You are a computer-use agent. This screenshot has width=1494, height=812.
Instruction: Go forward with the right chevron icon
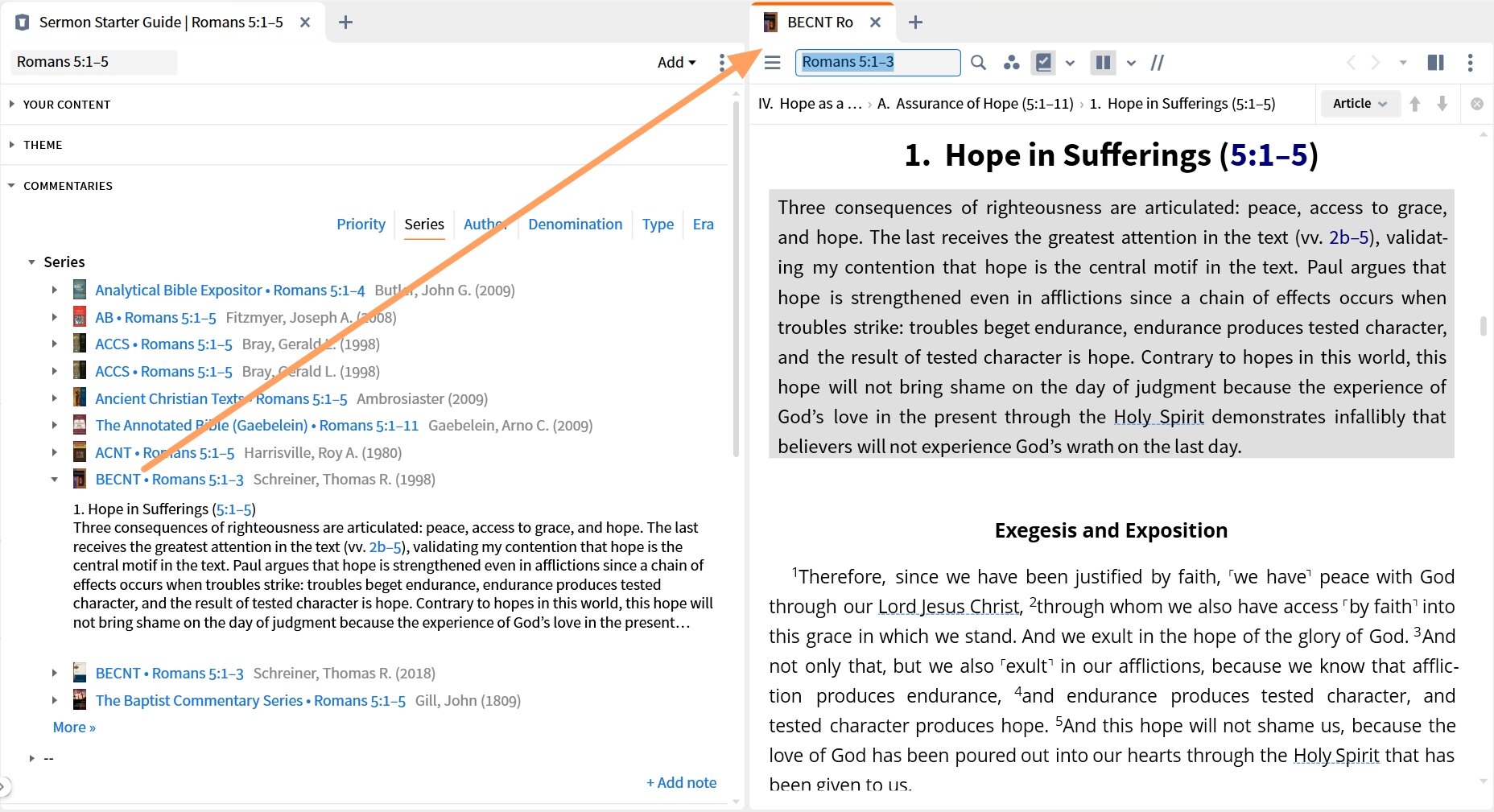point(1376,63)
